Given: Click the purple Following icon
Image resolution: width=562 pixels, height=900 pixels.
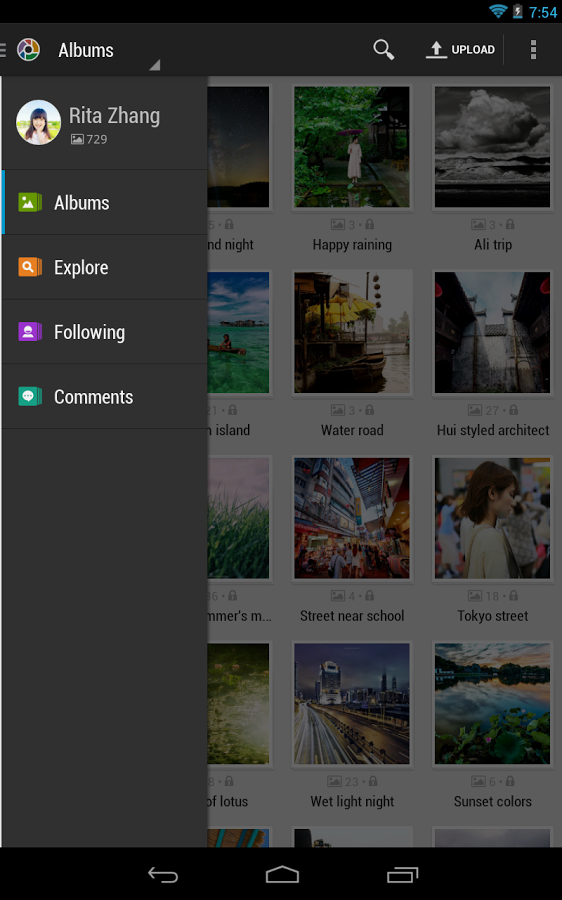Looking at the screenshot, I should [30, 332].
